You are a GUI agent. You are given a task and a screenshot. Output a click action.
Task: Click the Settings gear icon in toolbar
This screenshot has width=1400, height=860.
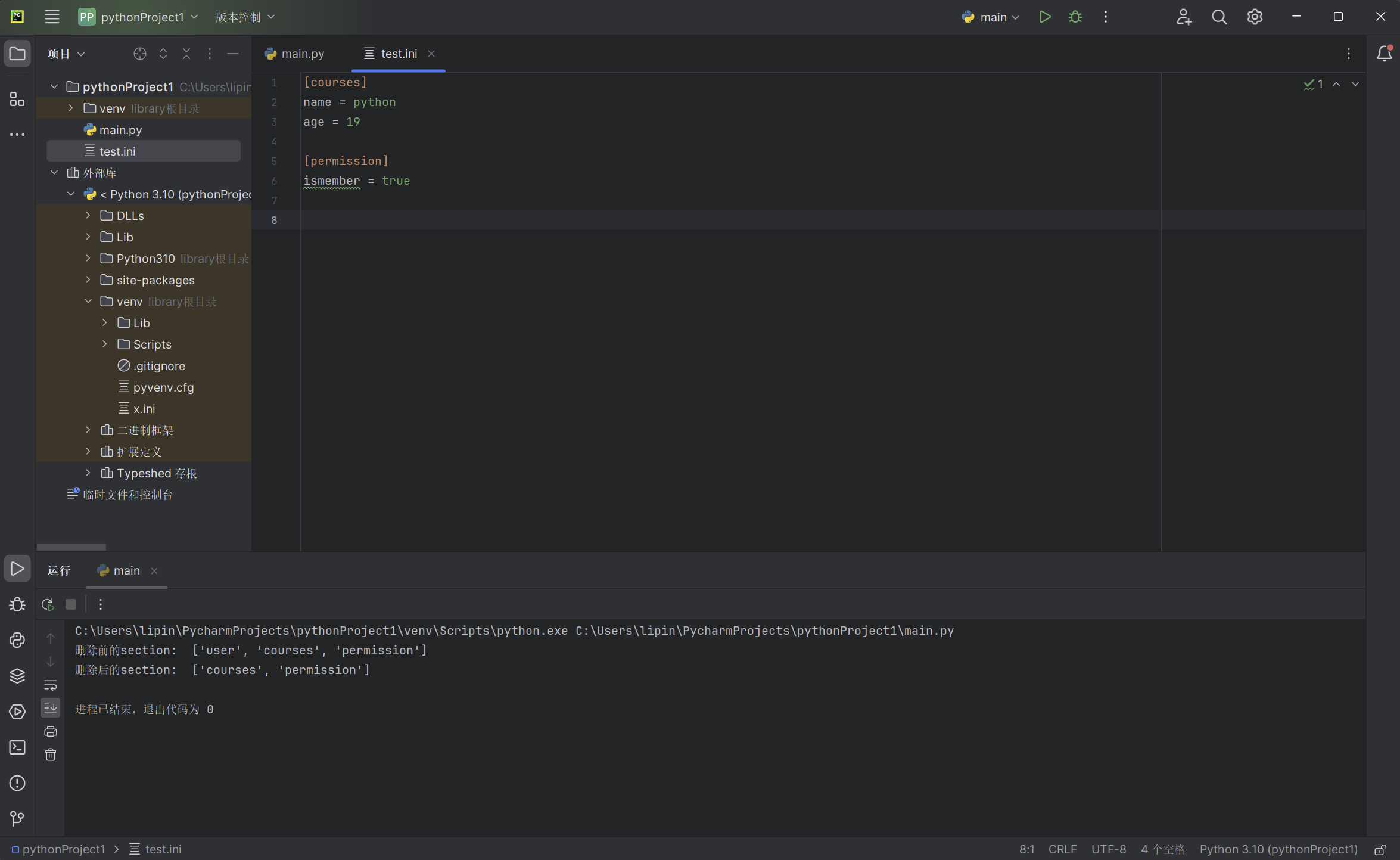(1254, 17)
